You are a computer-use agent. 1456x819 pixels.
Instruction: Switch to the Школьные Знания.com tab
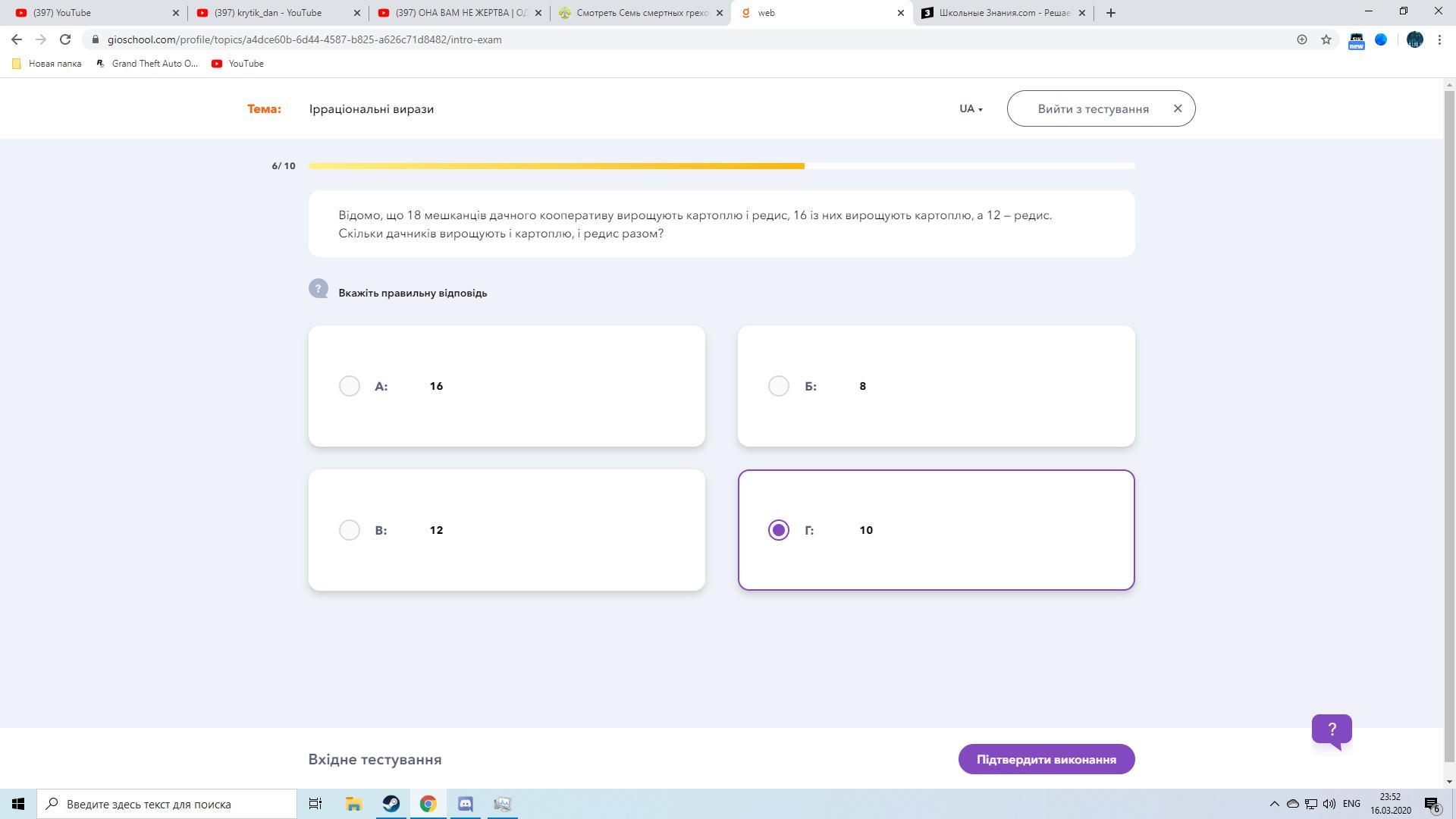click(x=1003, y=13)
